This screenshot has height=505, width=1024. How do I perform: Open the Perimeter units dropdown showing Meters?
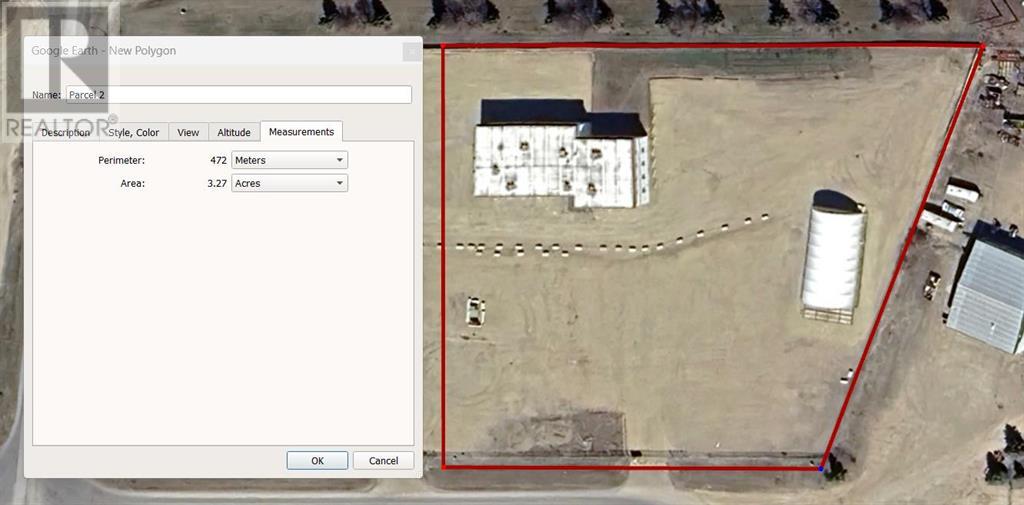pos(289,160)
